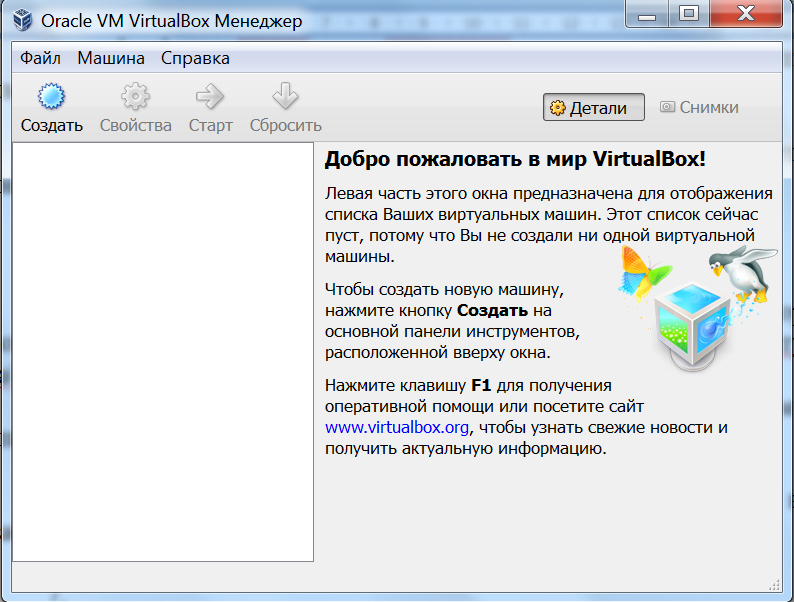The height and width of the screenshot is (602, 794).
Task: Follow the www.virtualbox.org link
Action: point(397,427)
